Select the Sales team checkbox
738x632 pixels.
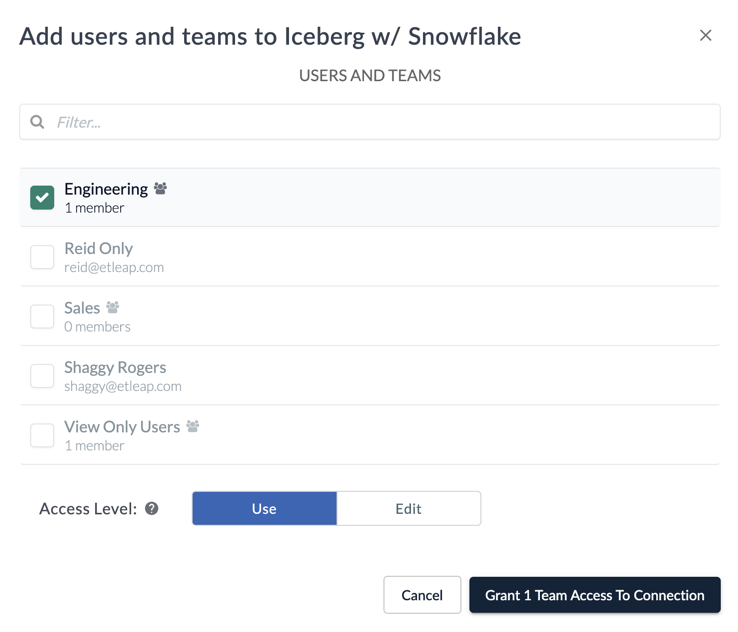pyautogui.click(x=42, y=316)
